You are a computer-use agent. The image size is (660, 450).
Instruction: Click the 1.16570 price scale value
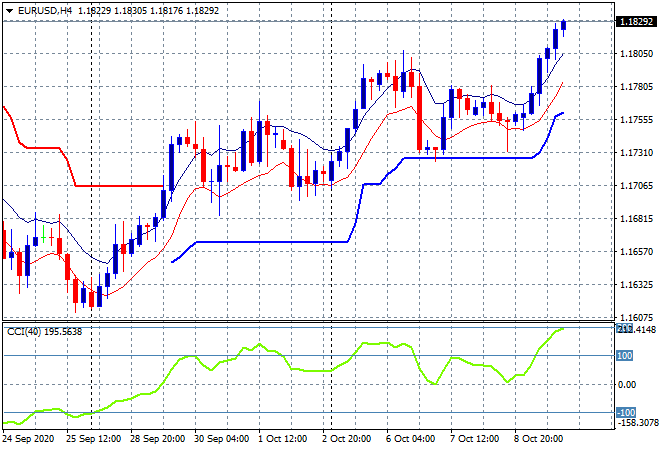[636, 251]
